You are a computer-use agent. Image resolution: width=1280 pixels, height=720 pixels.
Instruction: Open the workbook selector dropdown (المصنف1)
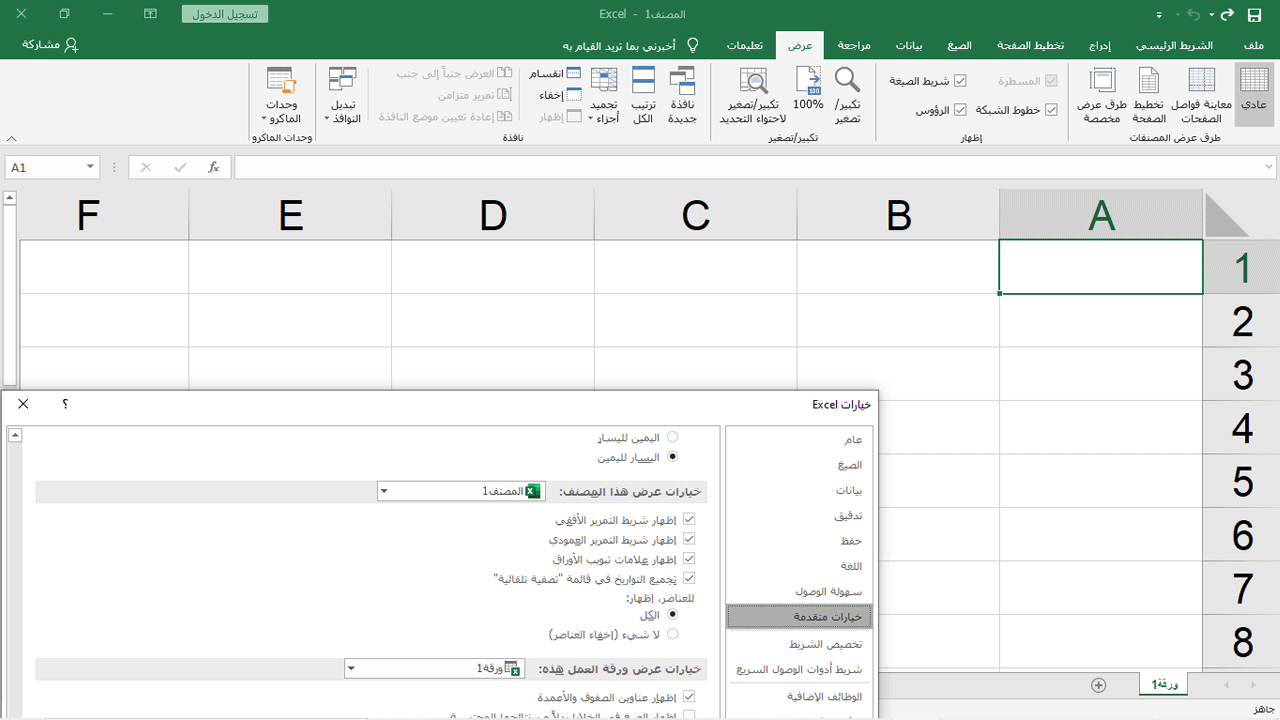click(x=384, y=491)
